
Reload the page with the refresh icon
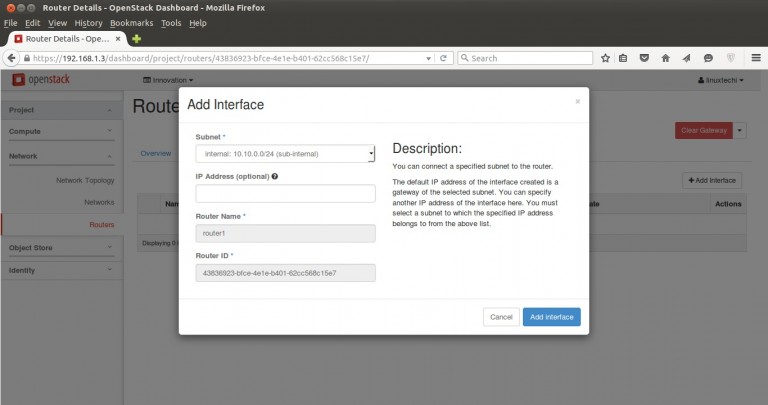coord(443,58)
